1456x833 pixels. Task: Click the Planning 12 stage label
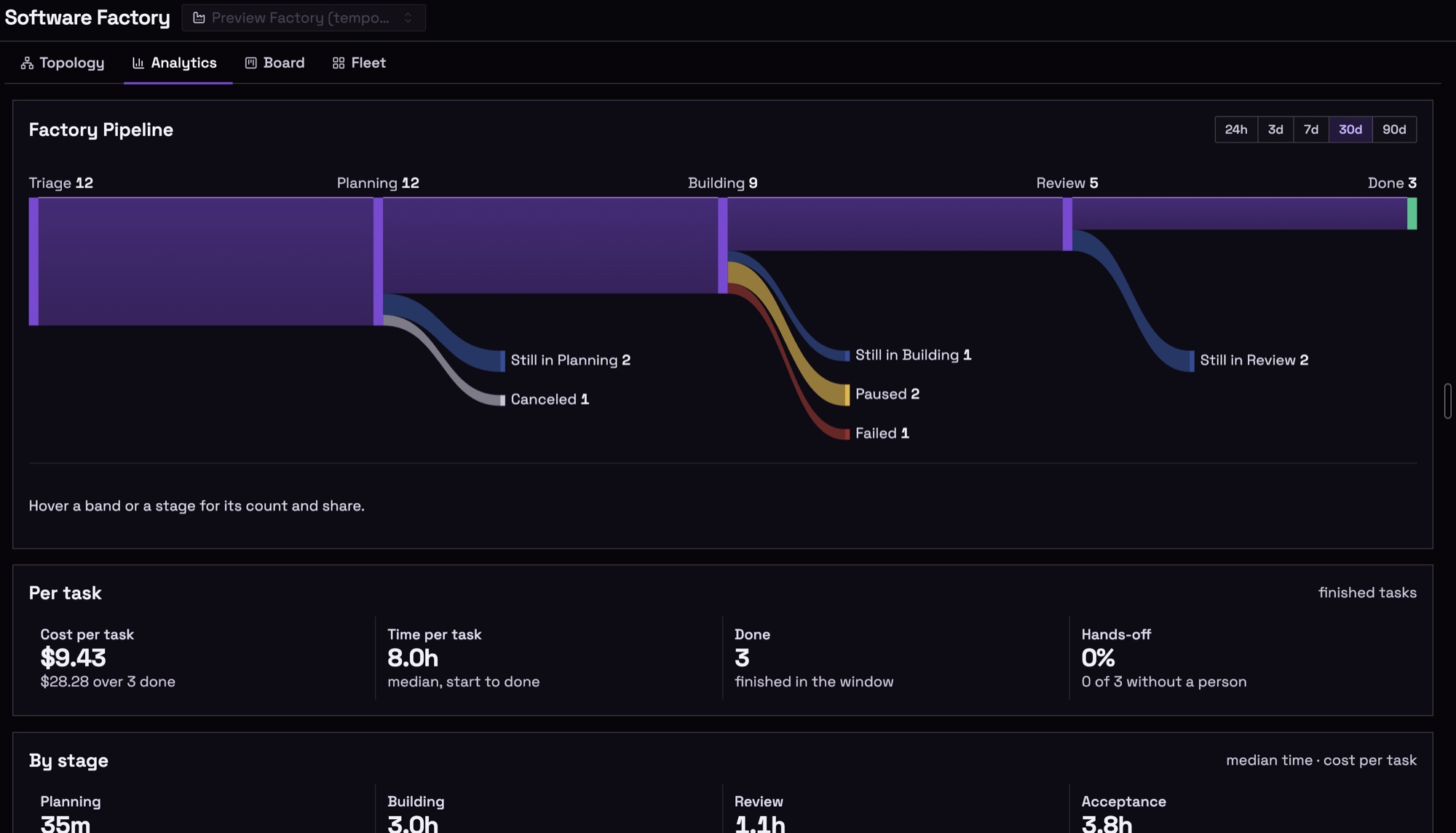(x=378, y=183)
